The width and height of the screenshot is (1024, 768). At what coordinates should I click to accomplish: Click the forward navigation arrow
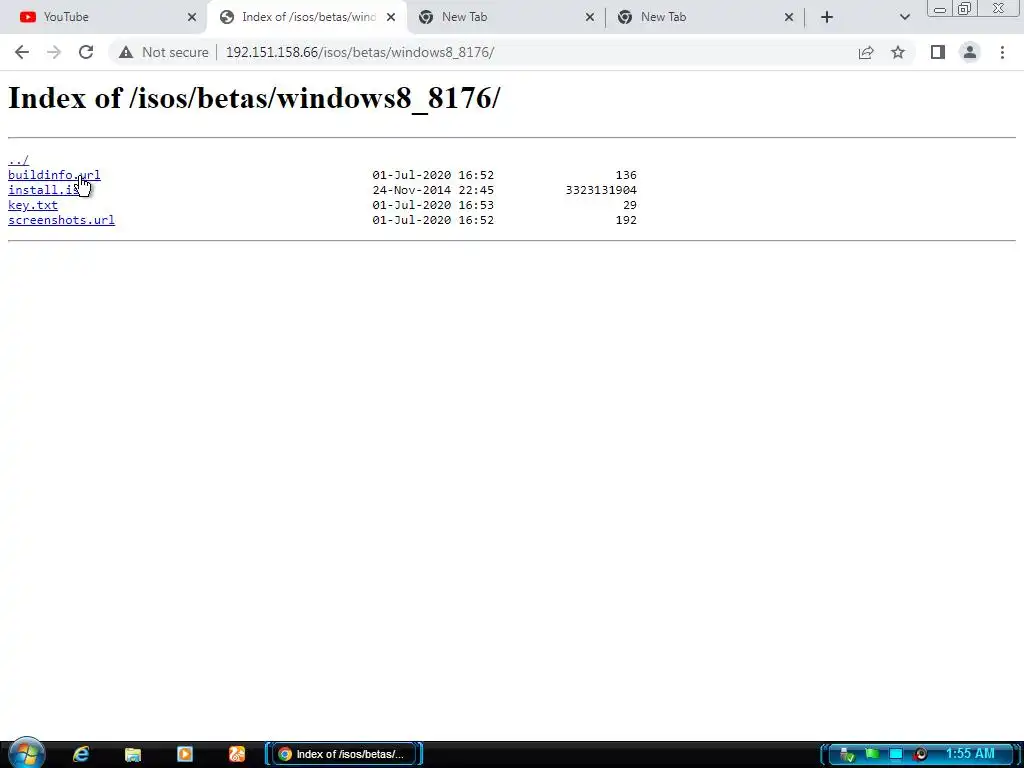54,52
